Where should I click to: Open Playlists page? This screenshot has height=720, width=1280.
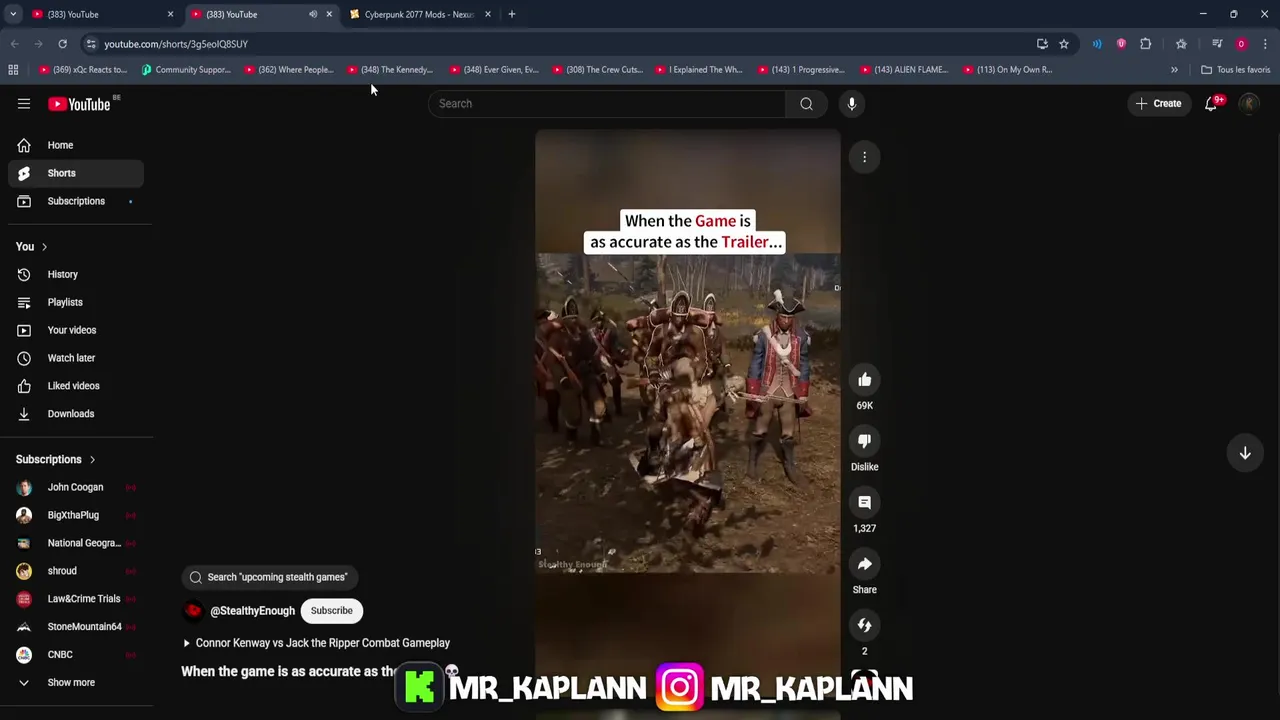(x=76, y=302)
